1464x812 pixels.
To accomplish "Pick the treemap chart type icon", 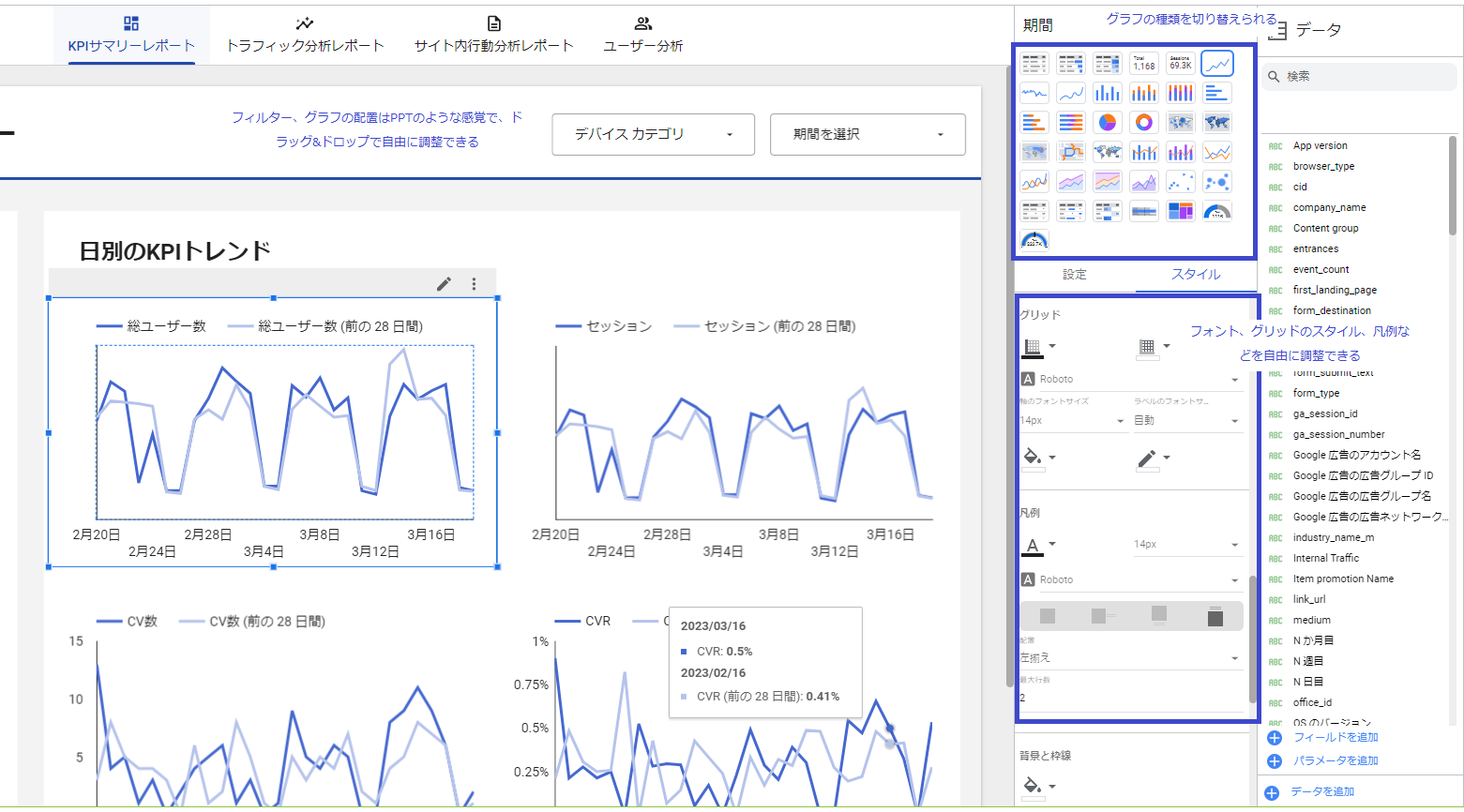I will pyautogui.click(x=1180, y=211).
